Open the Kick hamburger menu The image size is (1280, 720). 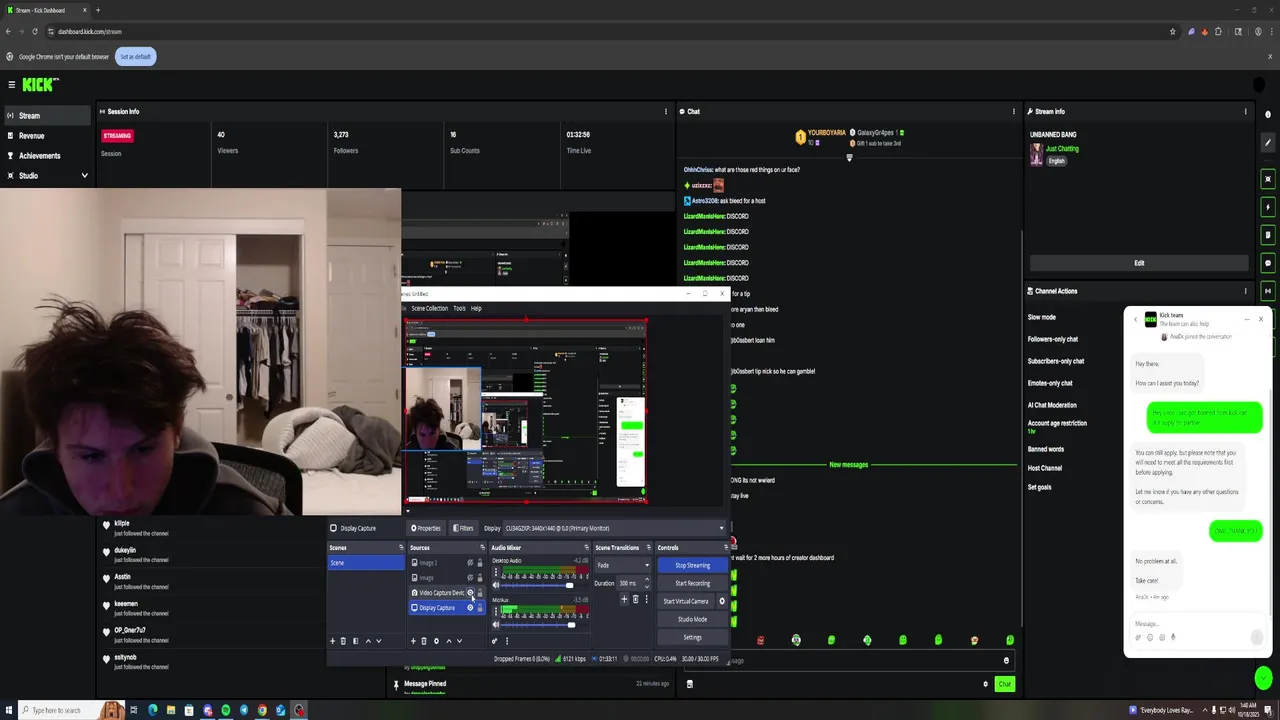click(11, 85)
